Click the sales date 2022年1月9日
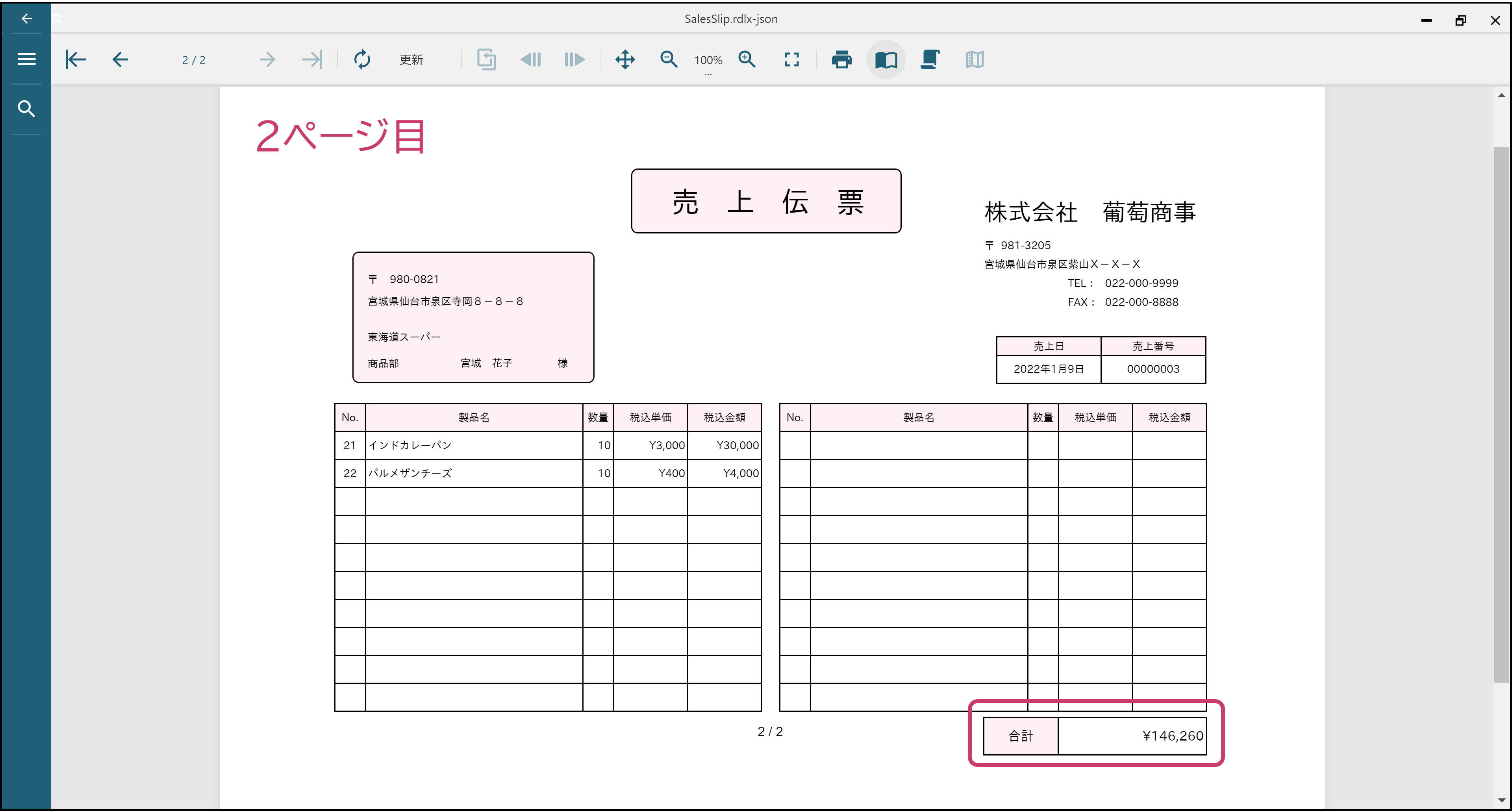This screenshot has height=811, width=1512. [1048, 369]
